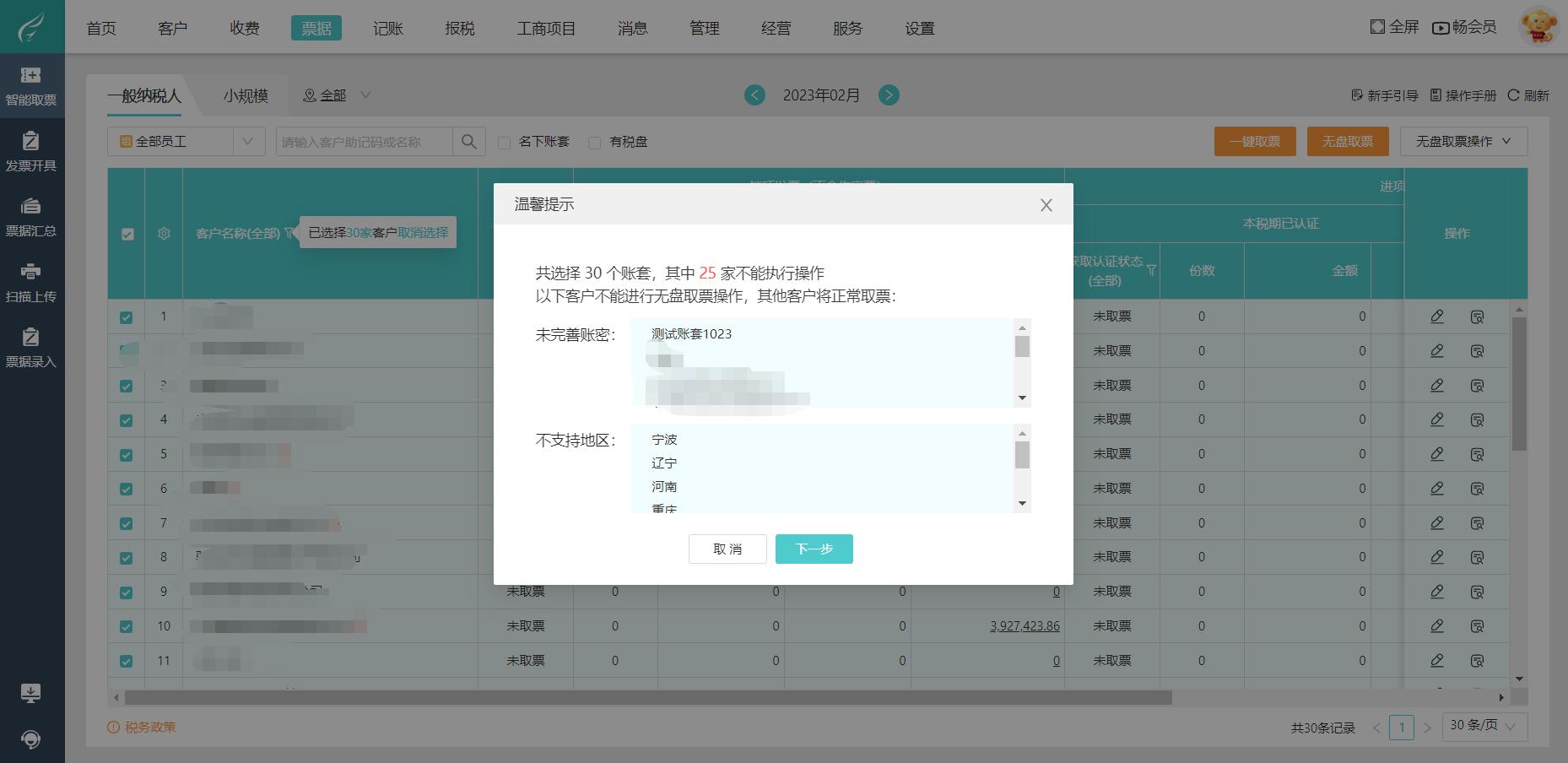Open 30 条/页 page size dropdown
1568x763 pixels.
pyautogui.click(x=1485, y=726)
